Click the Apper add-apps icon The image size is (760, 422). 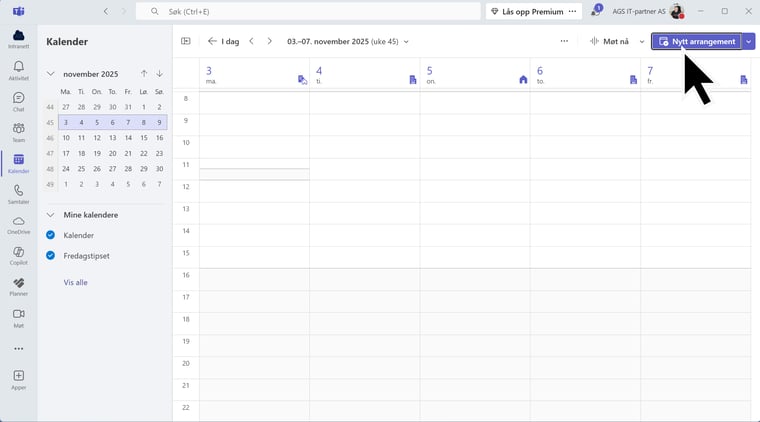tap(18, 379)
